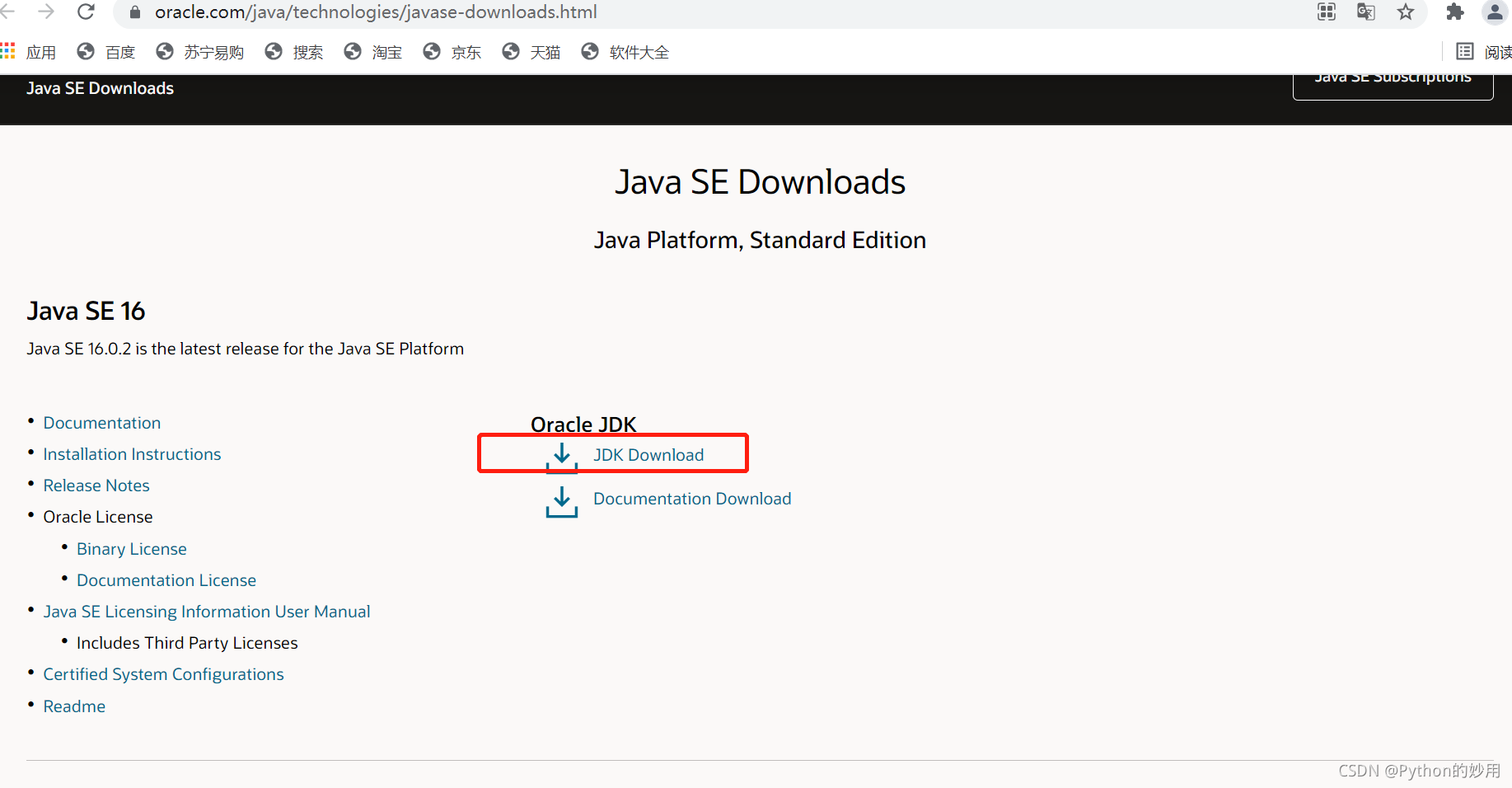Open the Installation Instructions link
The height and width of the screenshot is (788, 1512).
tap(132, 454)
